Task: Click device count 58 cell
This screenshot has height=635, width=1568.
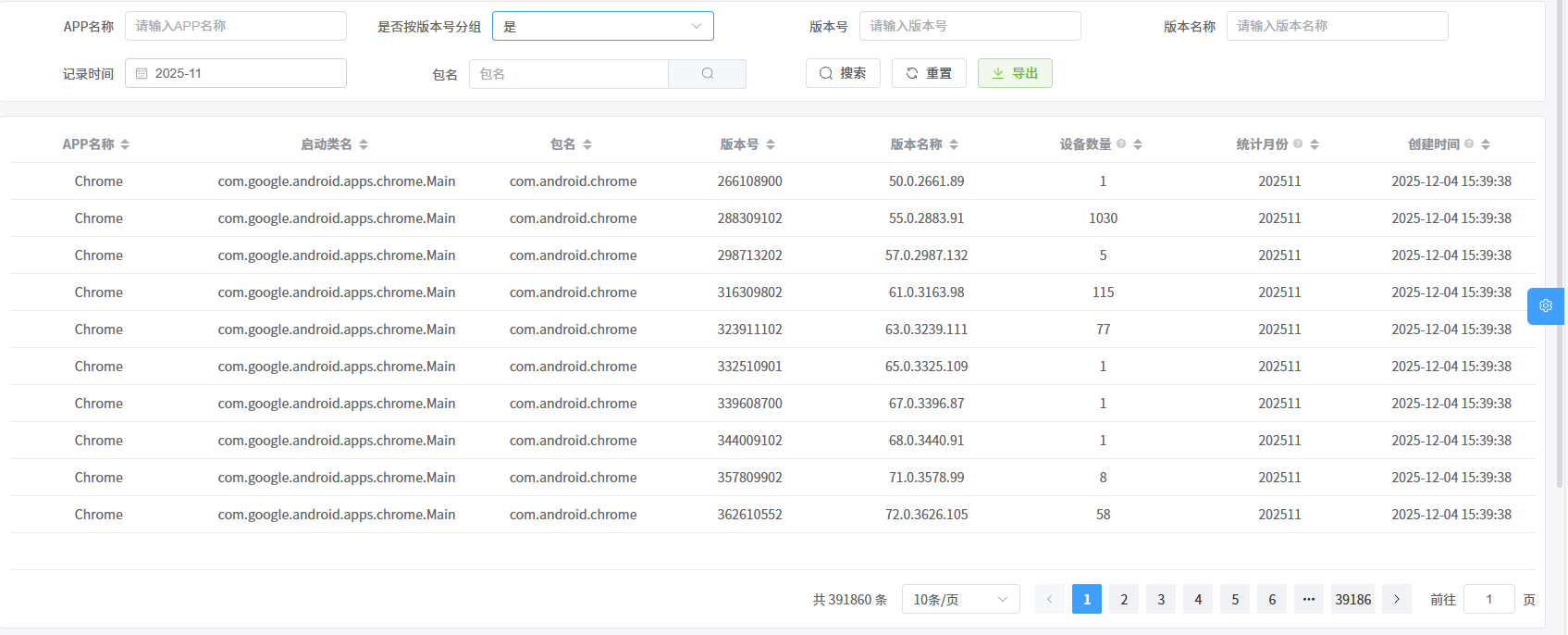Action: coord(1104,515)
